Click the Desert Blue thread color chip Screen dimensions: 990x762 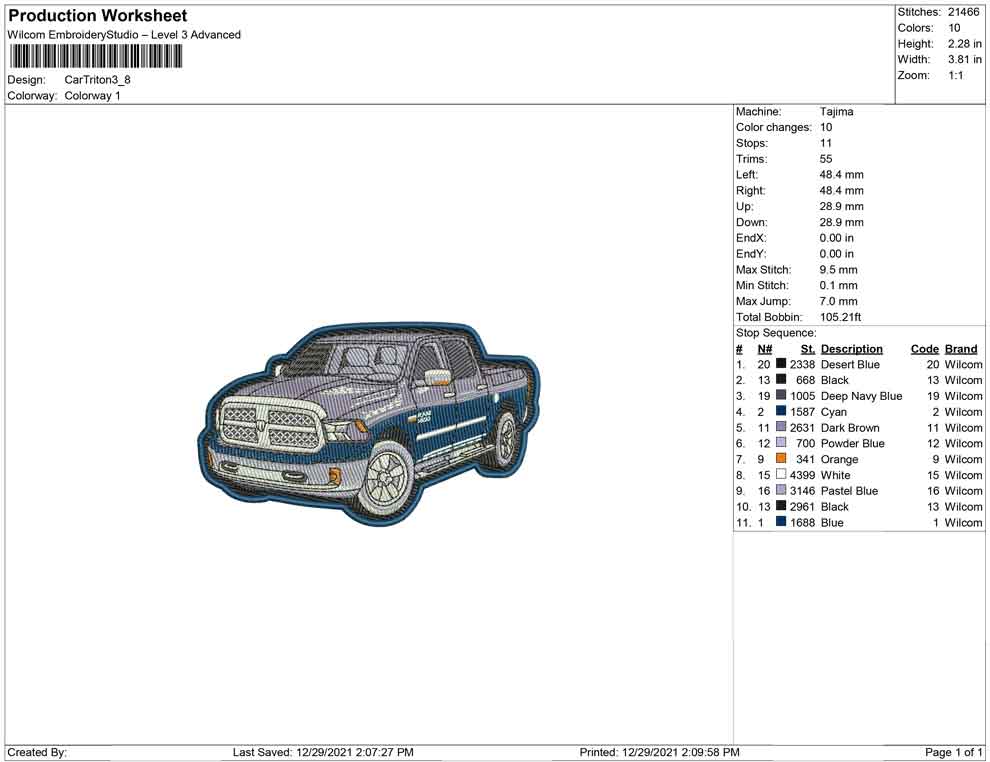pos(780,364)
